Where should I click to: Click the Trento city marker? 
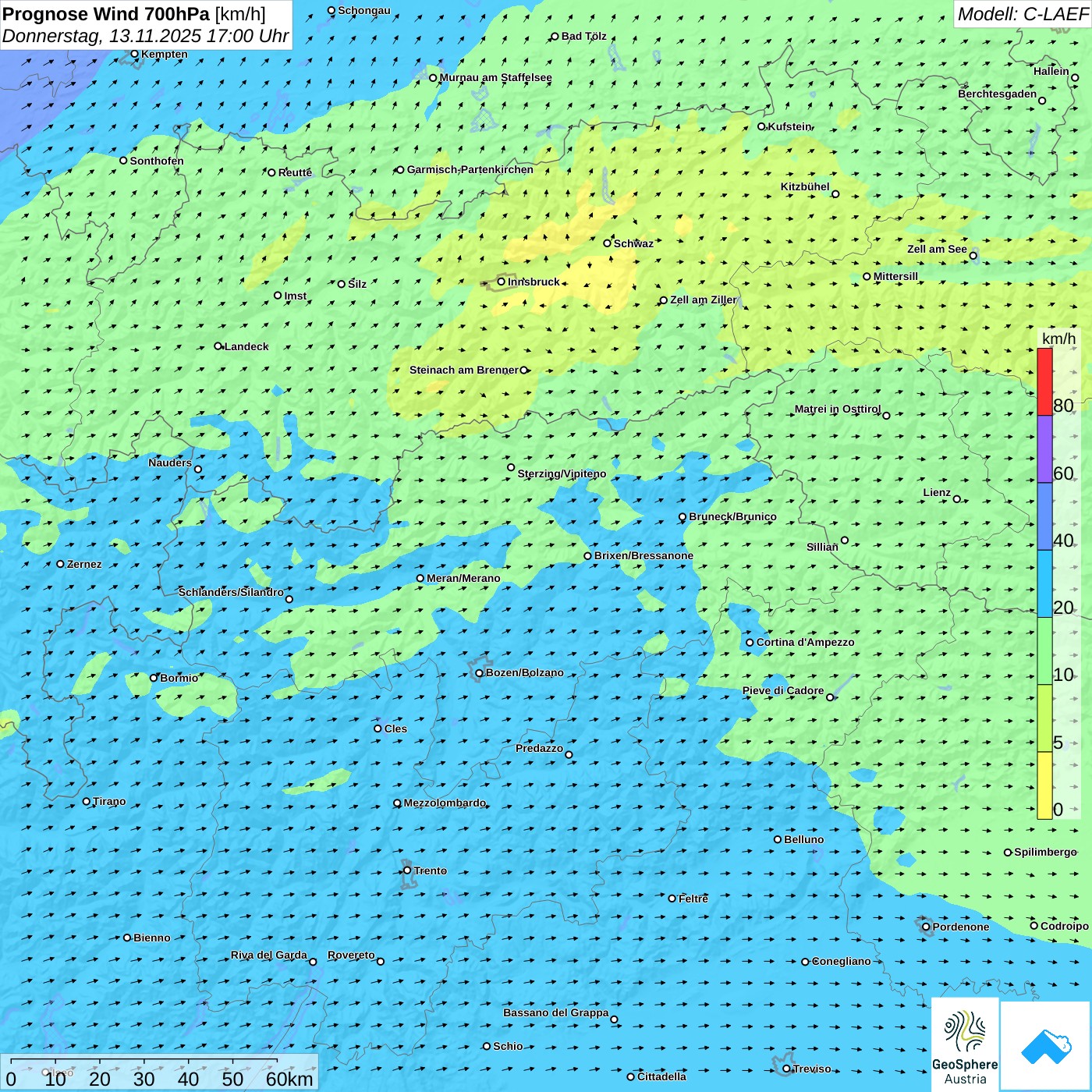pos(407,870)
